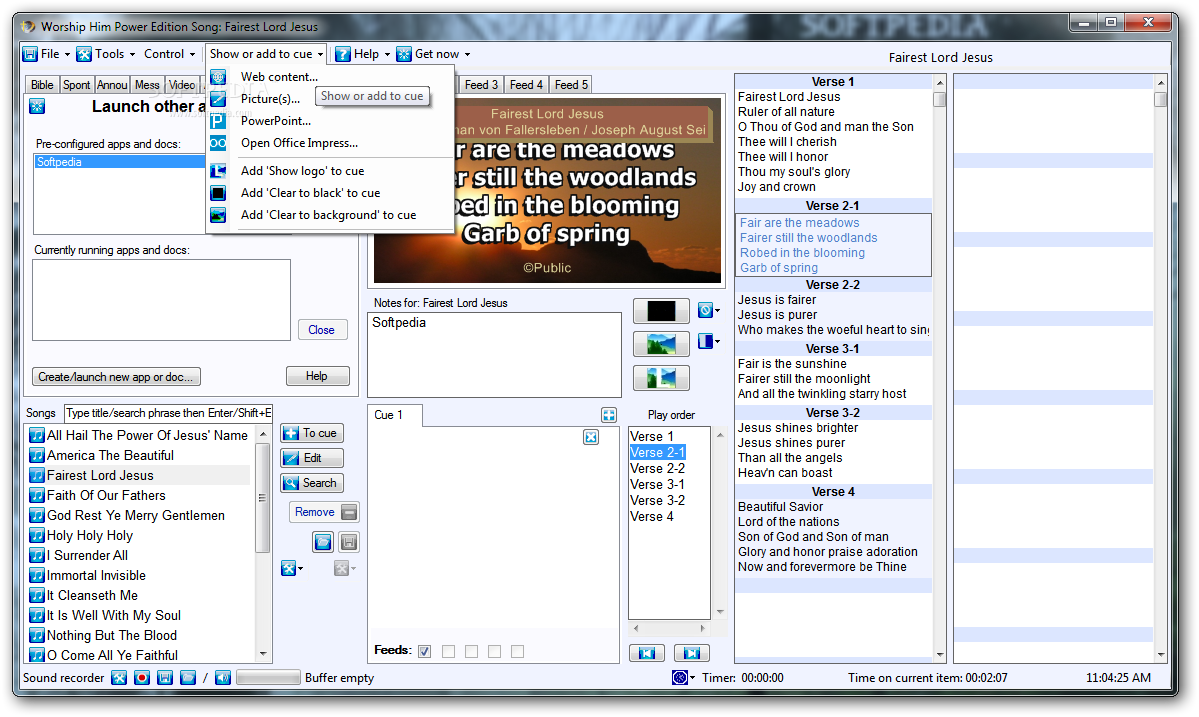This screenshot has width=1199, height=717.
Task: Open the Help menu dropdown
Action: point(363,54)
